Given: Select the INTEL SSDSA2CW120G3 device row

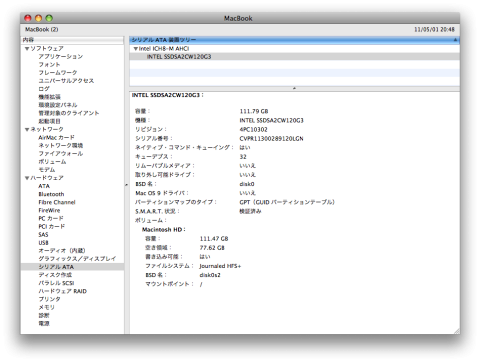Looking at the screenshot, I should [294, 57].
